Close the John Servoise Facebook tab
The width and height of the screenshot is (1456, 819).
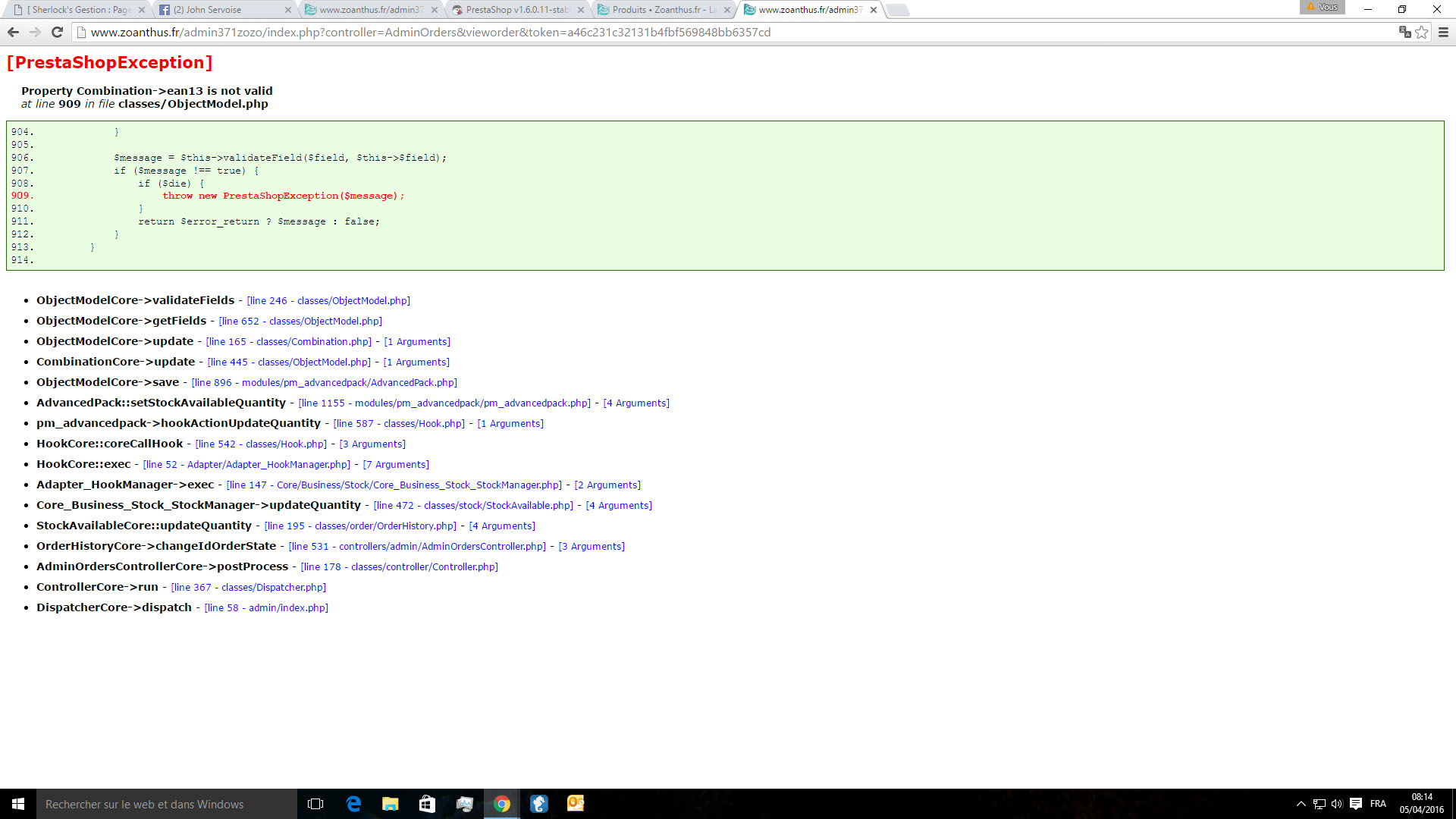pyautogui.click(x=287, y=10)
